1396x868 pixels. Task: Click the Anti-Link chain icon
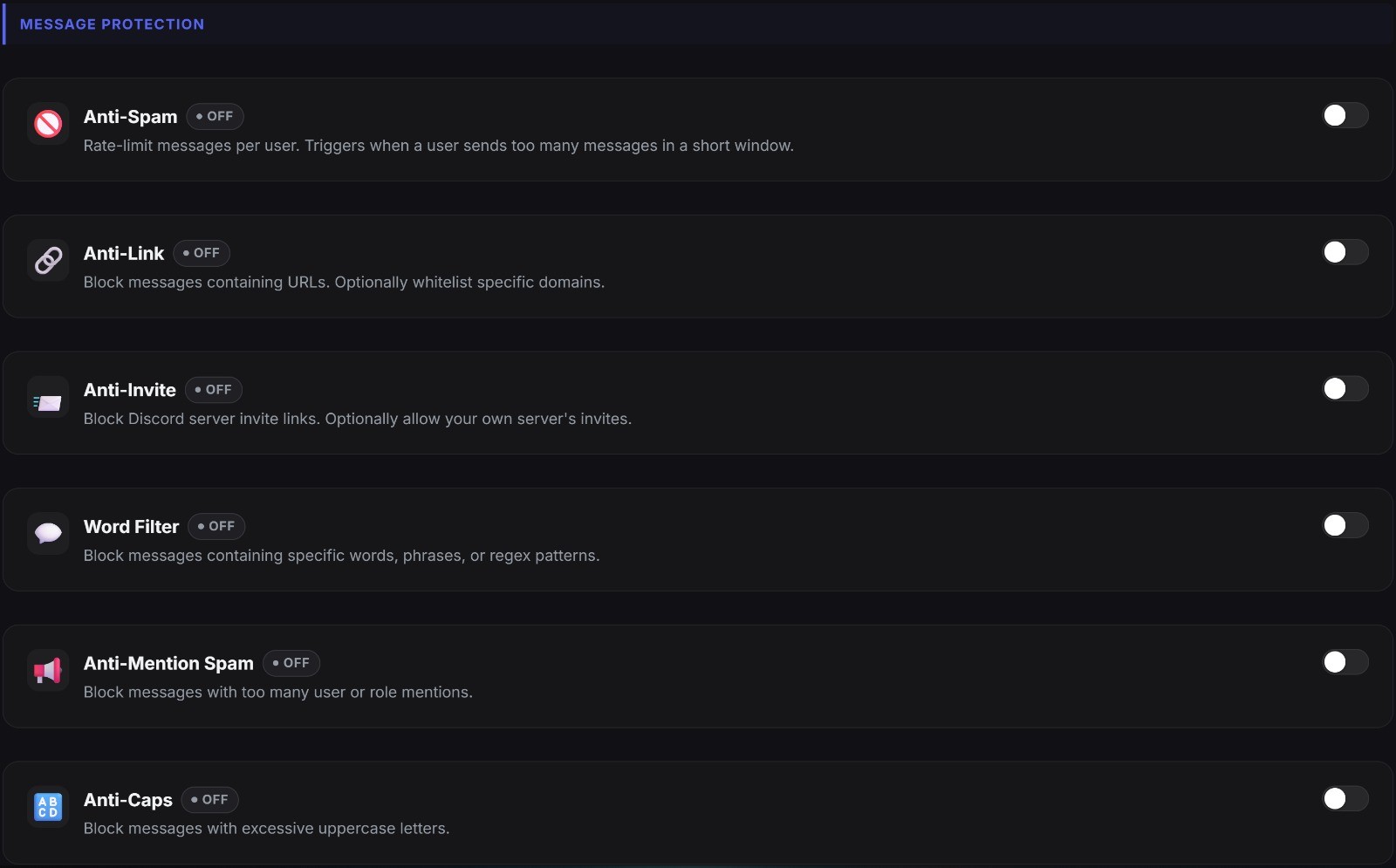[48, 260]
